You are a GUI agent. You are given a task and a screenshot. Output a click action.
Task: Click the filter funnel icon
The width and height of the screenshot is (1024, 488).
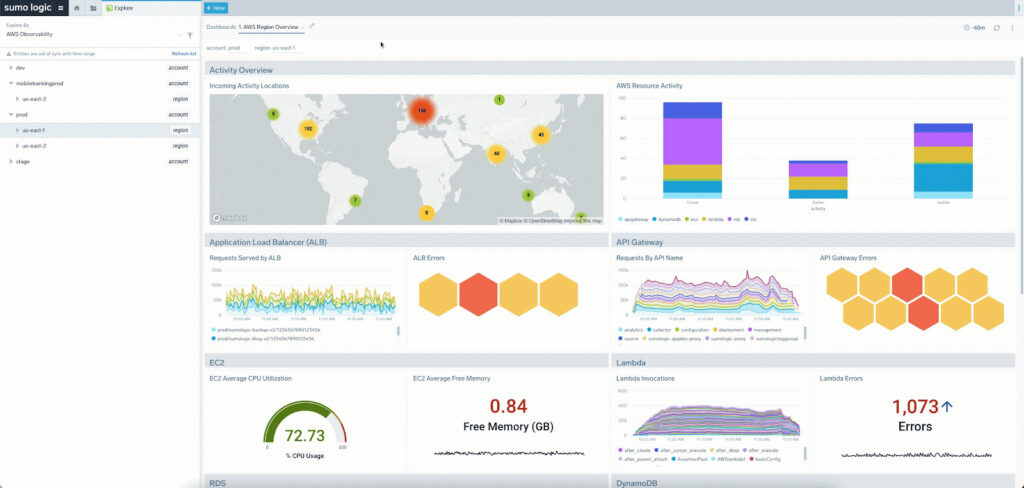pos(190,35)
